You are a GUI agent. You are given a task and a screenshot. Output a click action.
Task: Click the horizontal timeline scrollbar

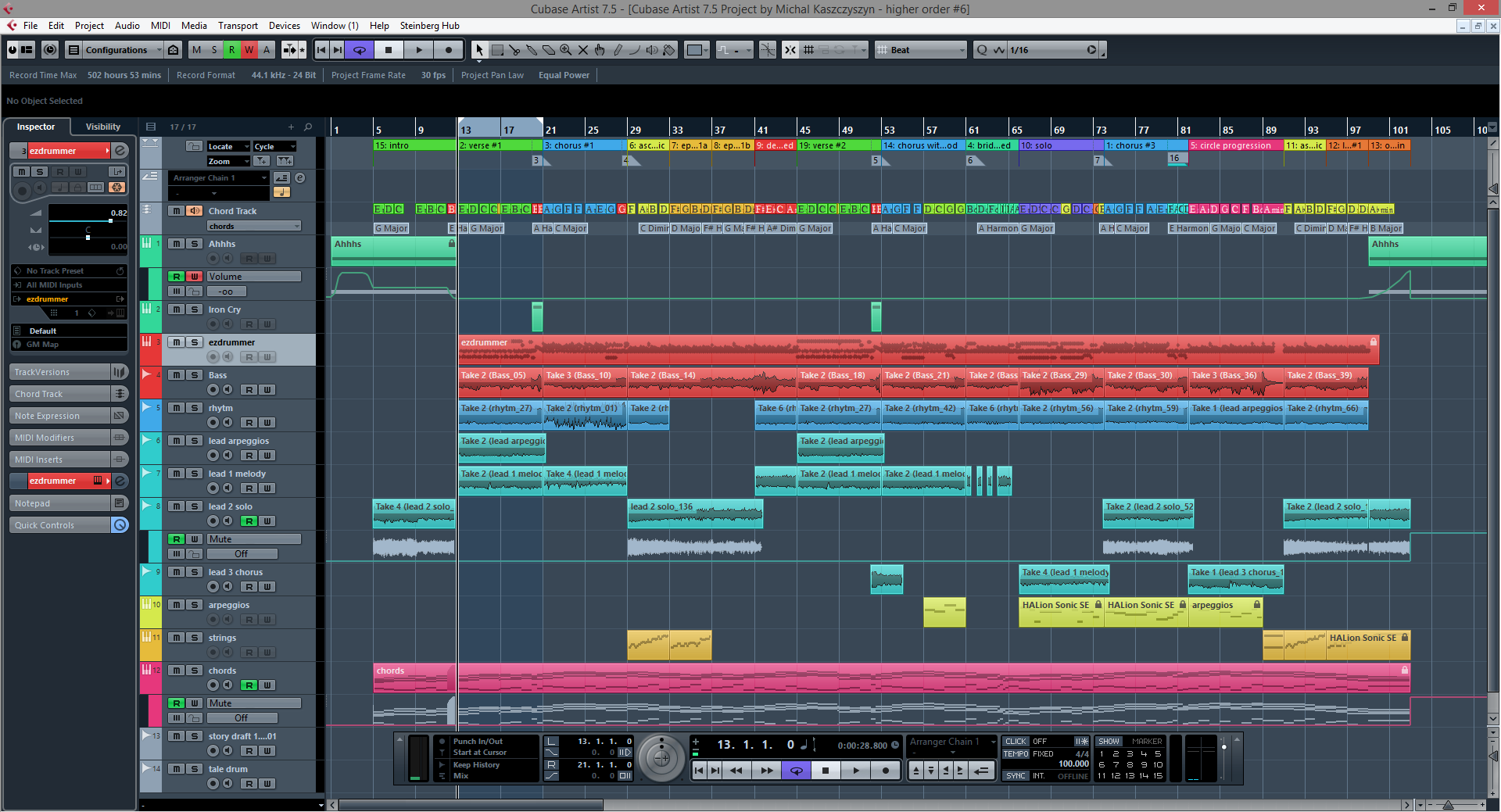coord(471,805)
